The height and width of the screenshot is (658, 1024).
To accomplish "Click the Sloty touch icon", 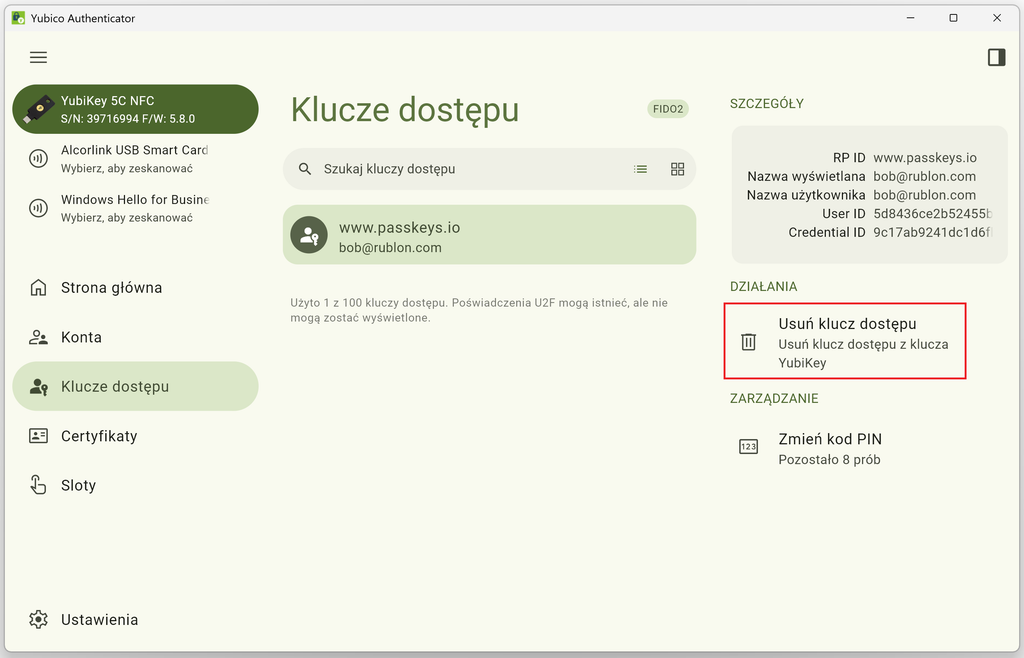I will coord(39,485).
